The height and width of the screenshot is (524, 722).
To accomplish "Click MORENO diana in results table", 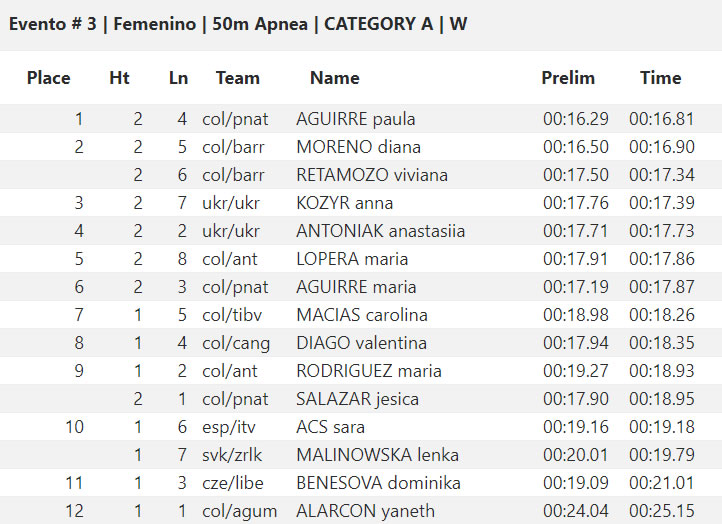I will 358,147.
